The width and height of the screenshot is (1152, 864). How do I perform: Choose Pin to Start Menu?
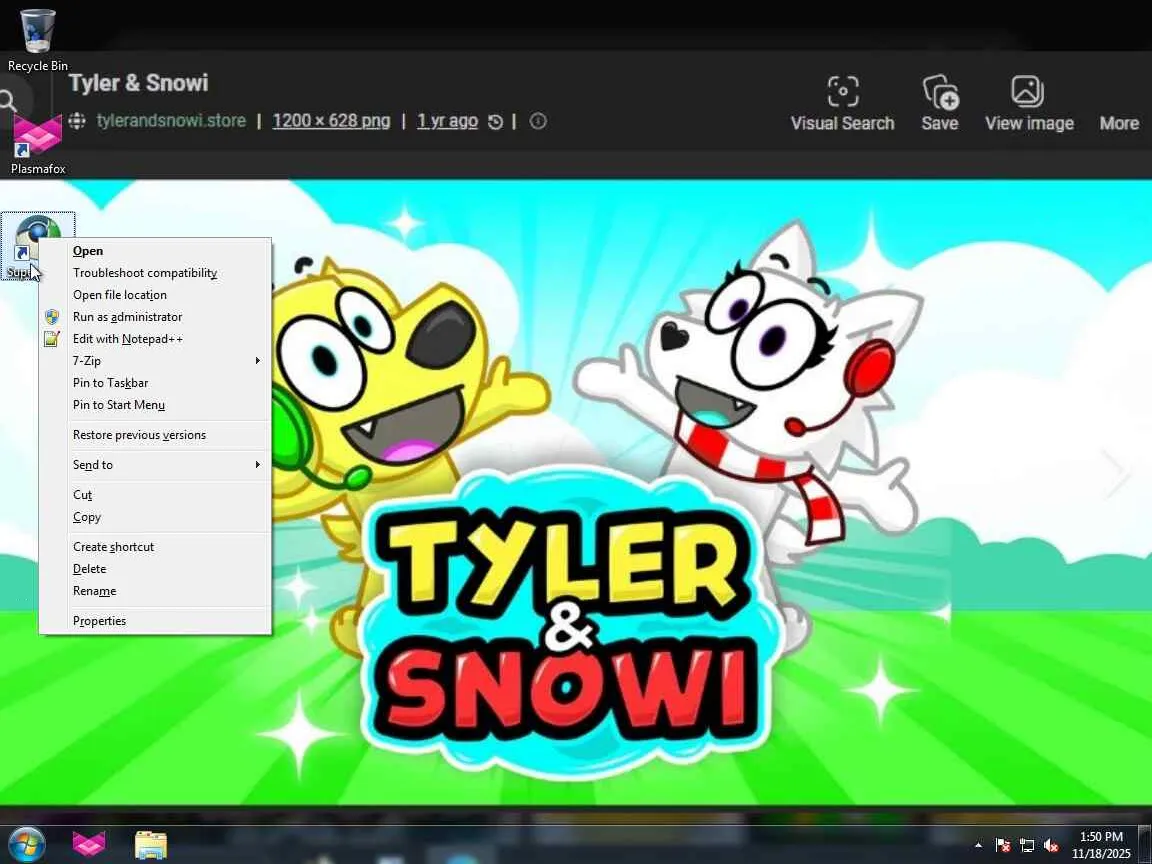point(155,405)
